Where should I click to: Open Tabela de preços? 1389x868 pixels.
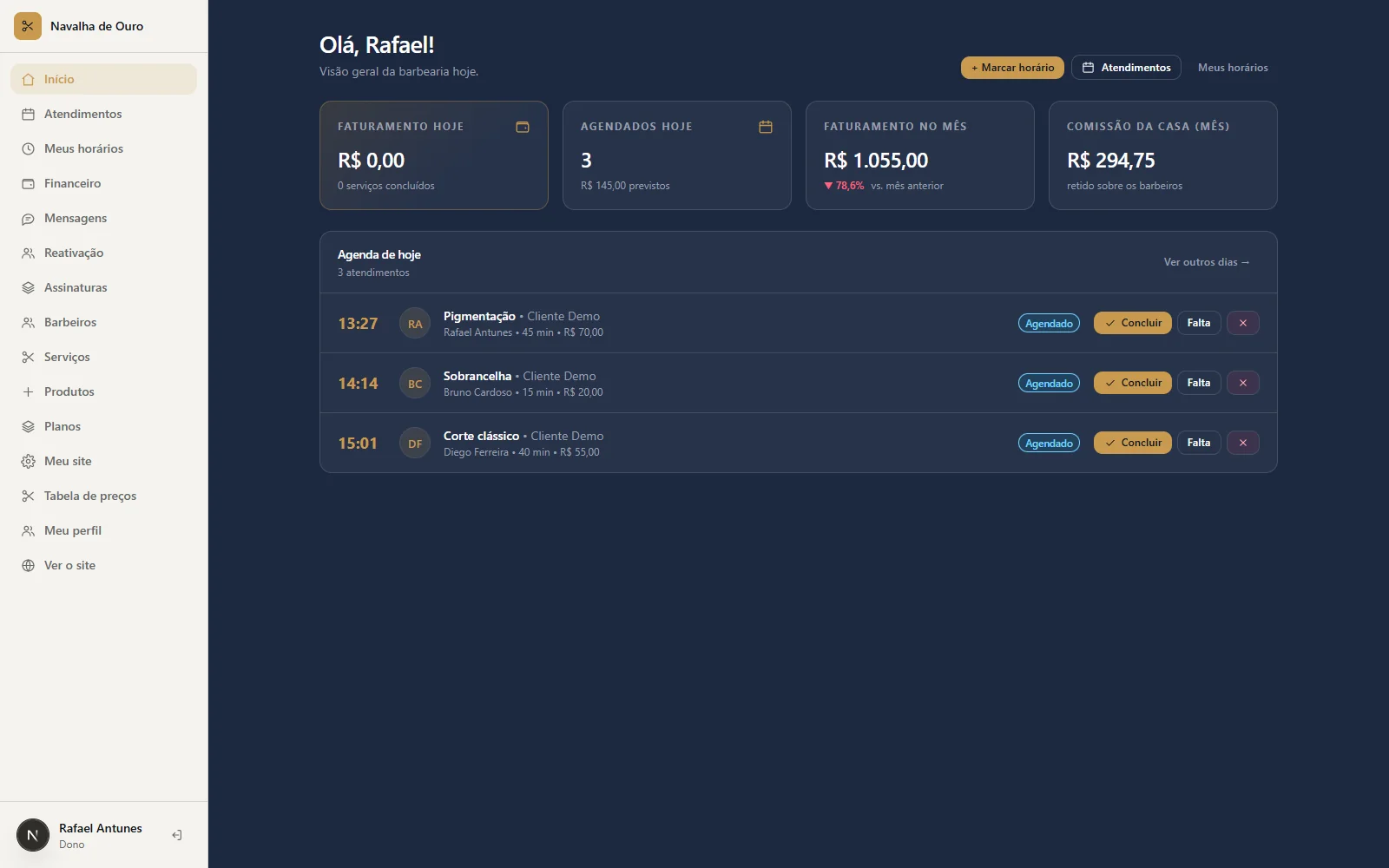pos(103,496)
